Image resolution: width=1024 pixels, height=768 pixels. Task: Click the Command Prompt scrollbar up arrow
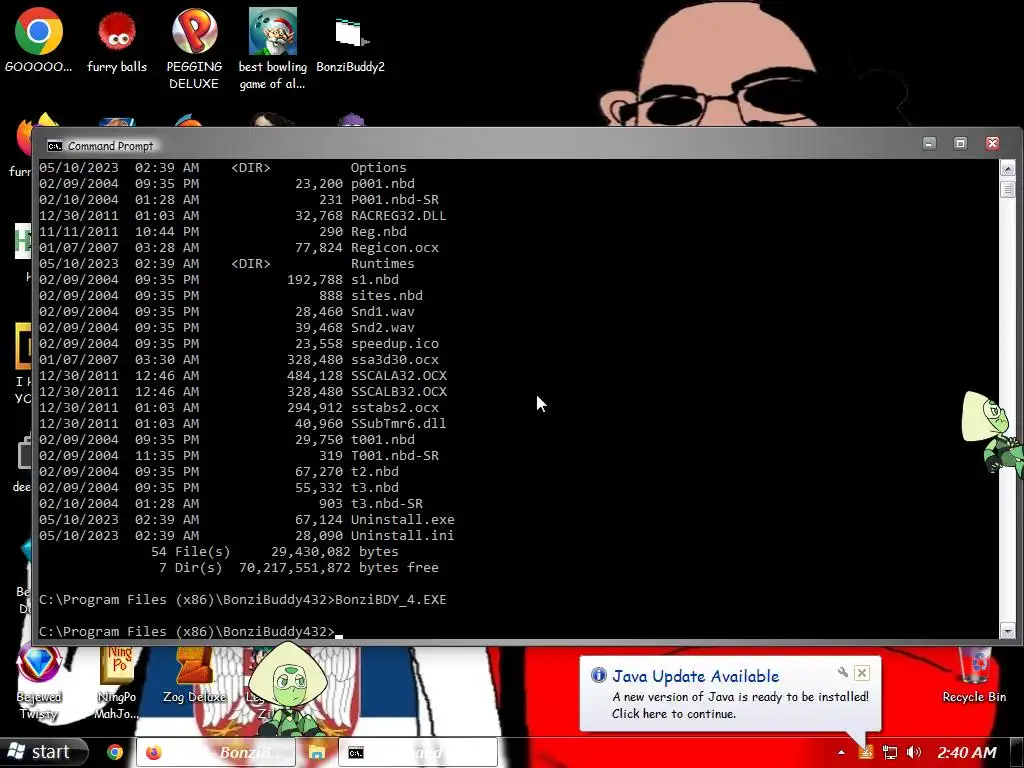1007,168
